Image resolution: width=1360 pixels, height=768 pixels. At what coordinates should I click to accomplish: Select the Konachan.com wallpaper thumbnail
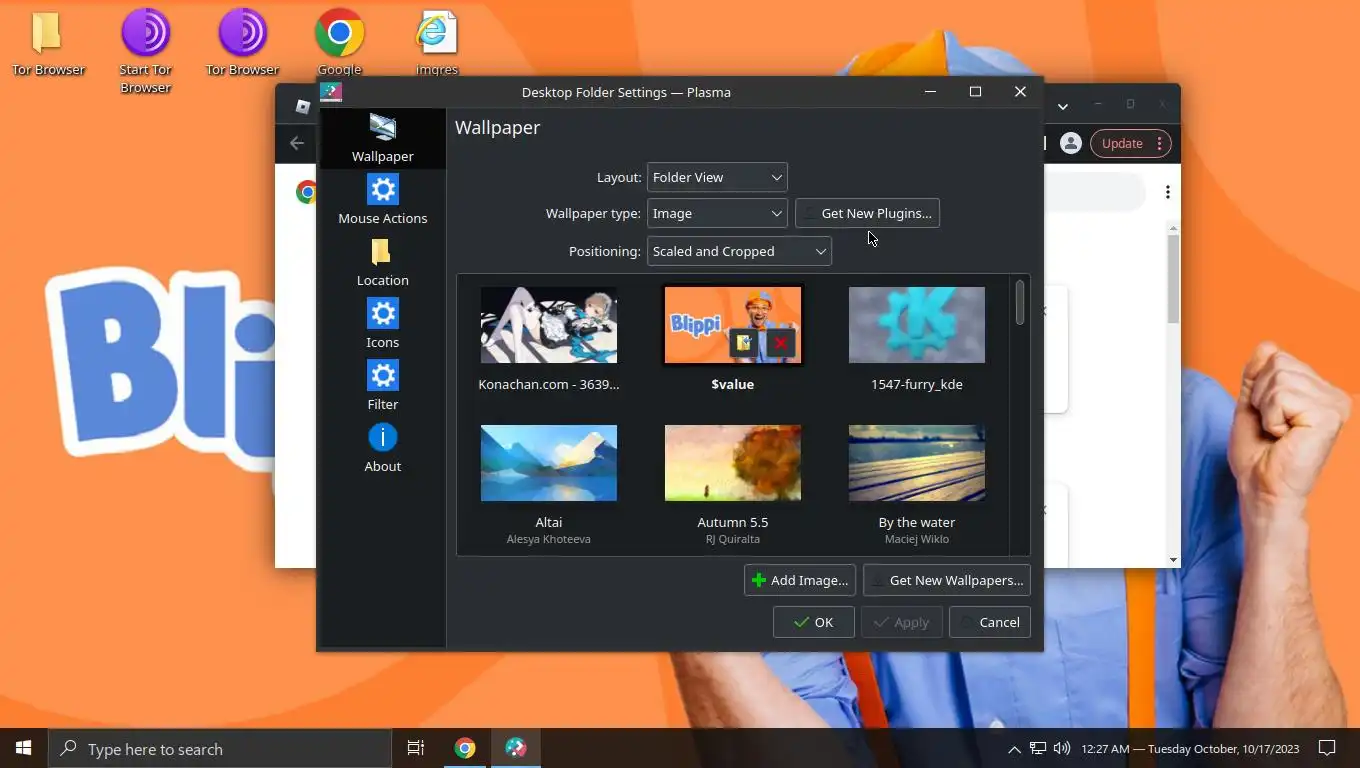(x=549, y=325)
